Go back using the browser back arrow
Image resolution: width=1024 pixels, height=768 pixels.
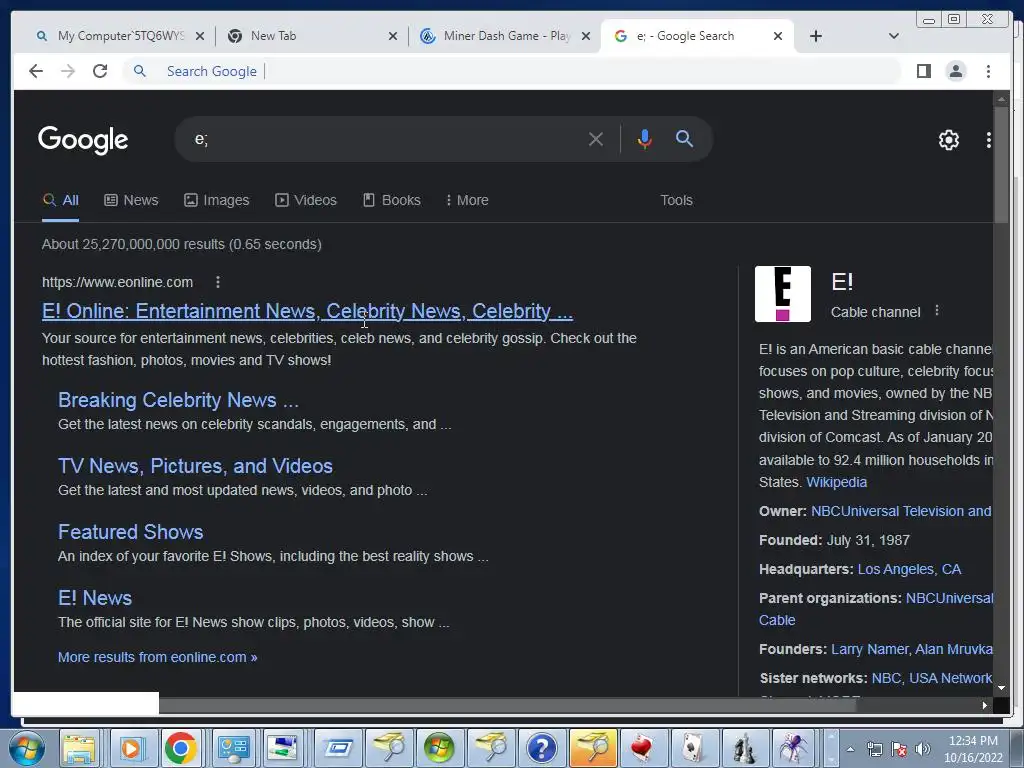point(36,71)
